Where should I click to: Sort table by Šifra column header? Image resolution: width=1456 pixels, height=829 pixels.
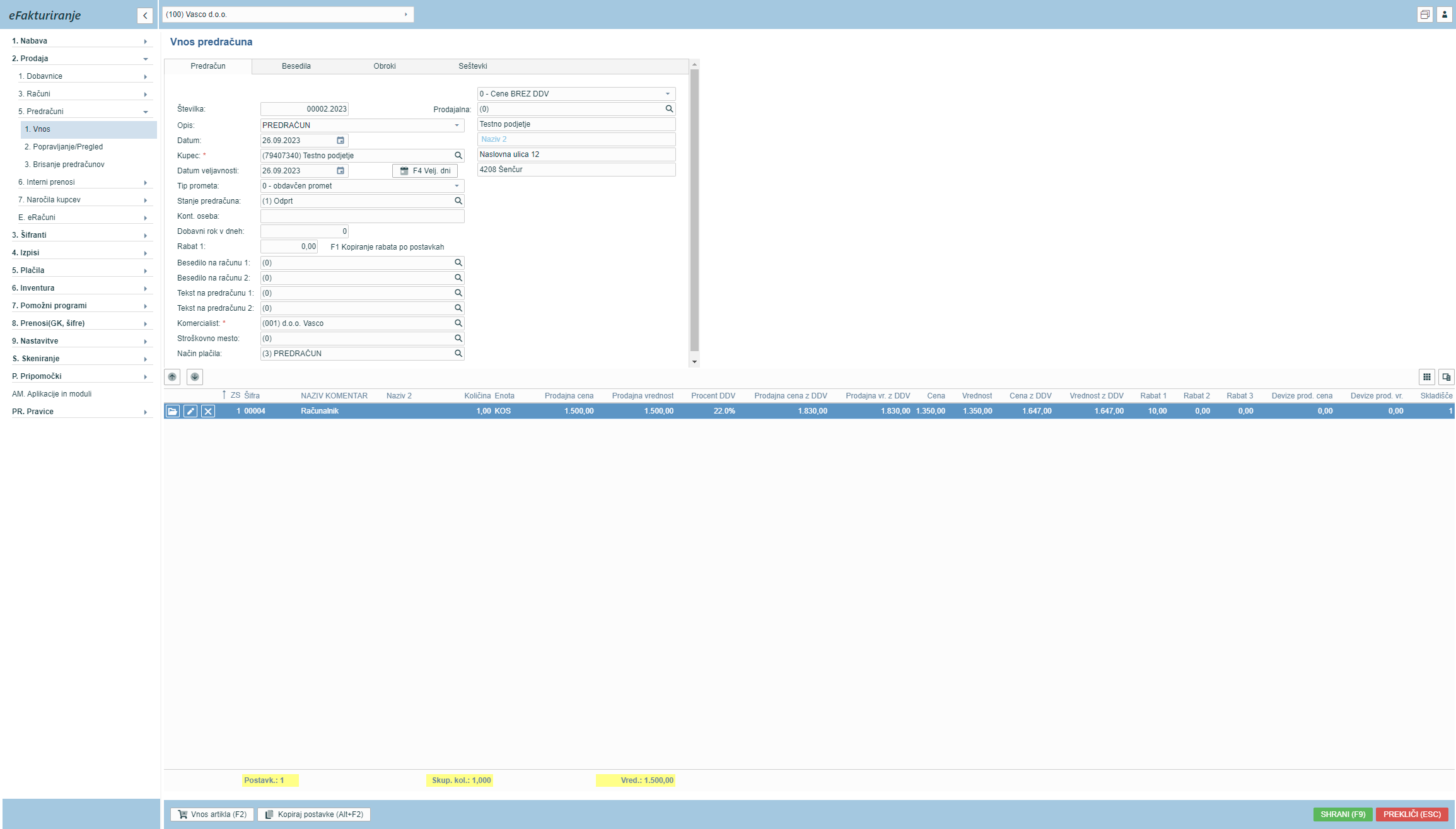coord(252,396)
